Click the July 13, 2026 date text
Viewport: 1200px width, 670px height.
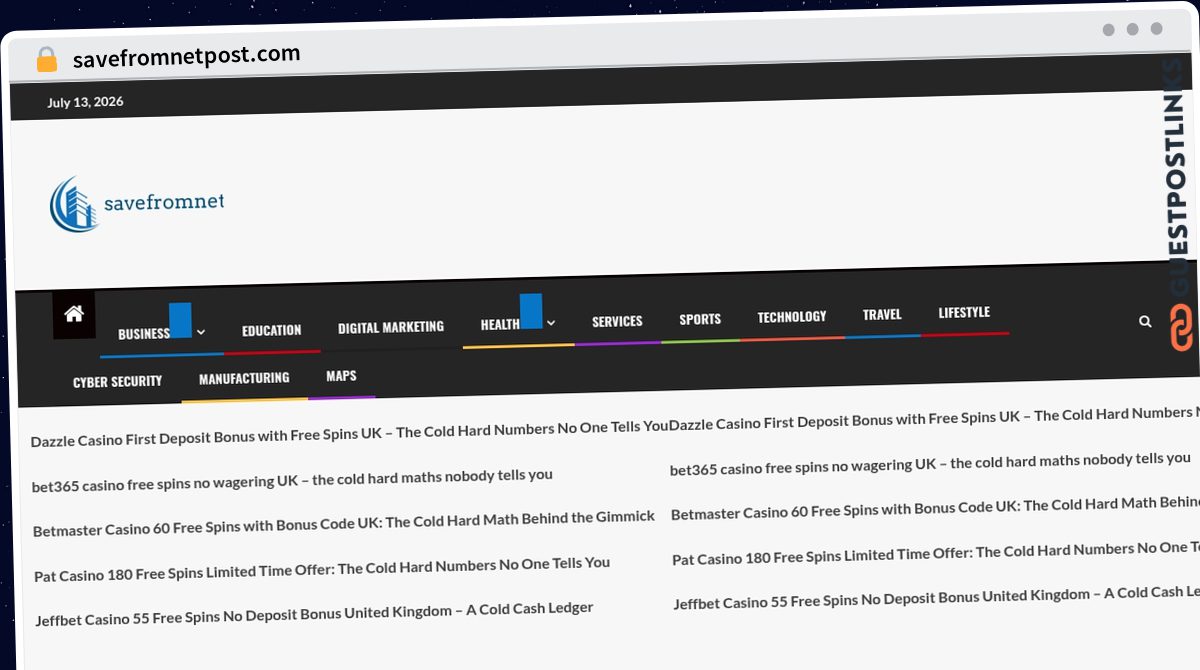tap(85, 102)
